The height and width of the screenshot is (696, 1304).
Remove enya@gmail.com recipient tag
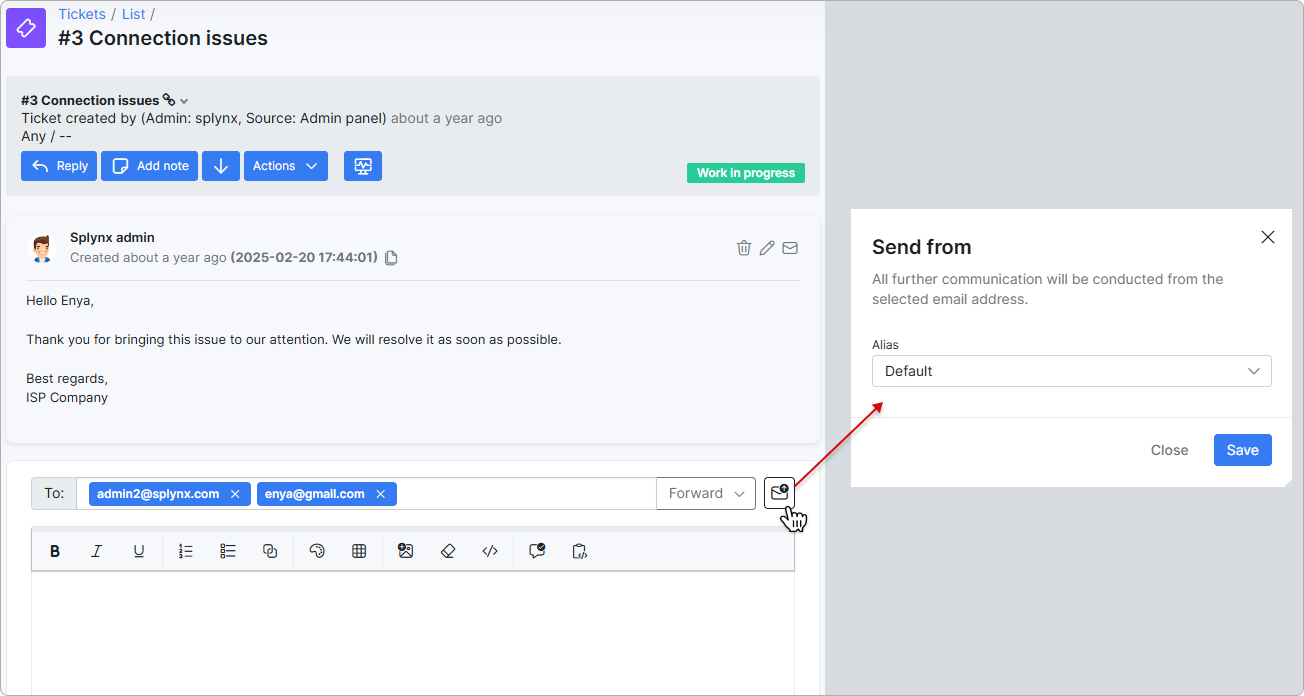pos(381,494)
